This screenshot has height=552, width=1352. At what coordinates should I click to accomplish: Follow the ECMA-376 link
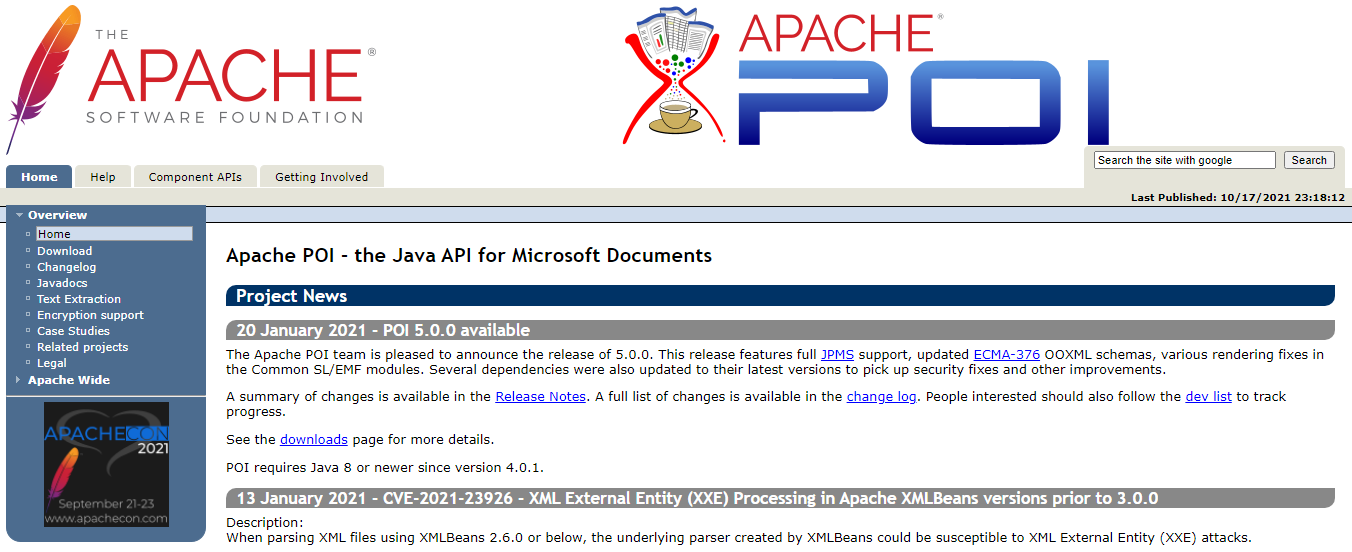click(1007, 355)
